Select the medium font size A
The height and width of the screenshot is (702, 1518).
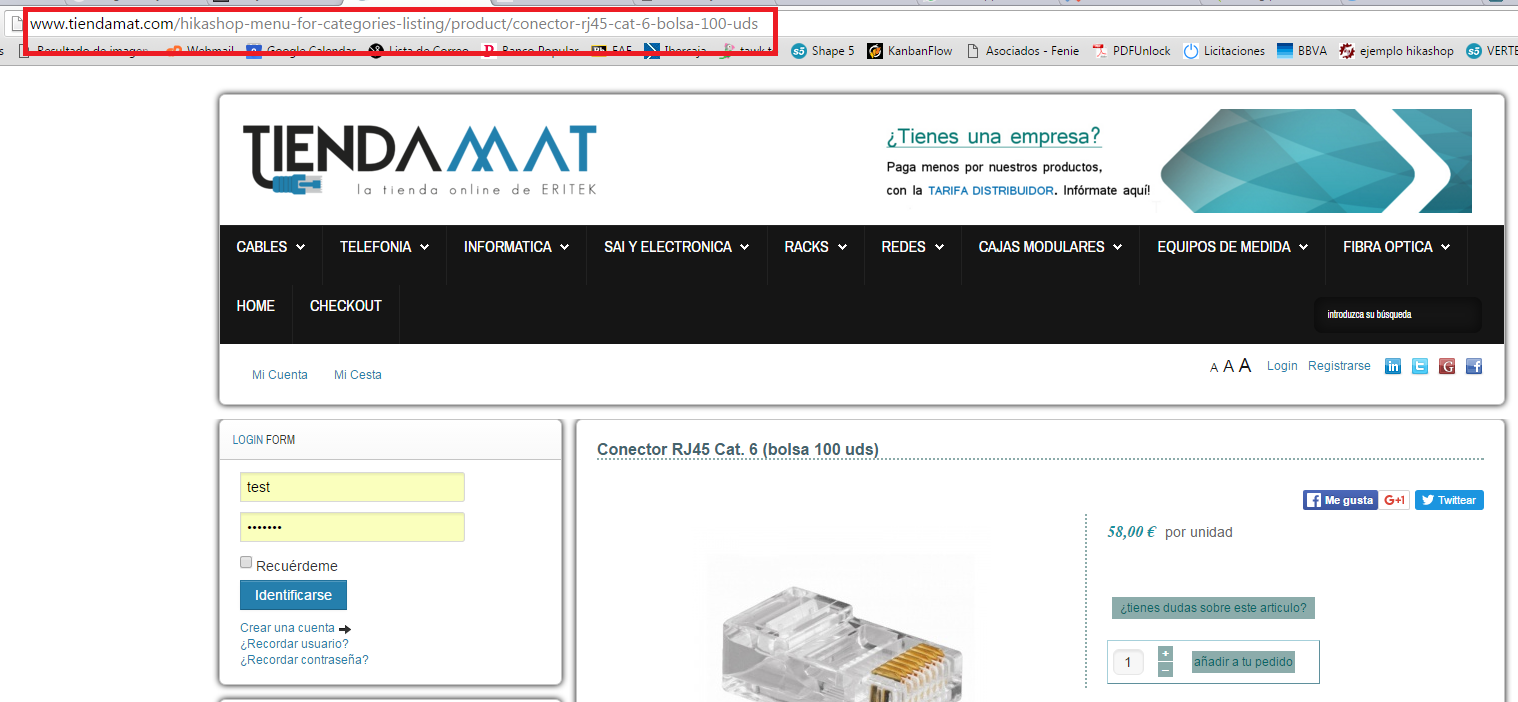[x=1228, y=367]
